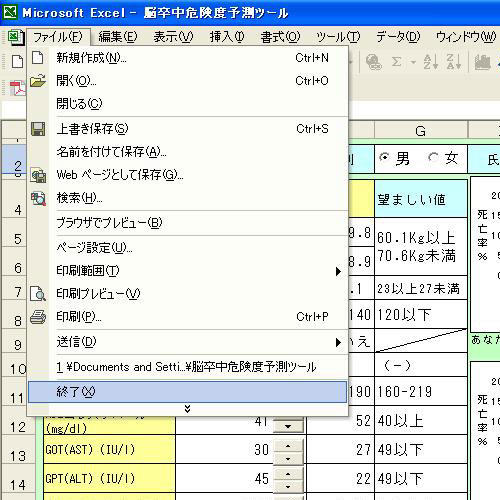
Task: Click the floppy disk icon beside 上書き保存
Action: point(38,129)
